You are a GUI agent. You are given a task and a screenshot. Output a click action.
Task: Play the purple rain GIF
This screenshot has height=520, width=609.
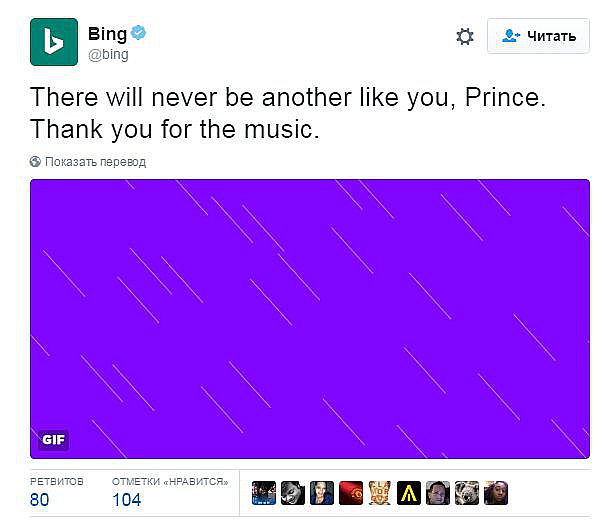(310, 318)
